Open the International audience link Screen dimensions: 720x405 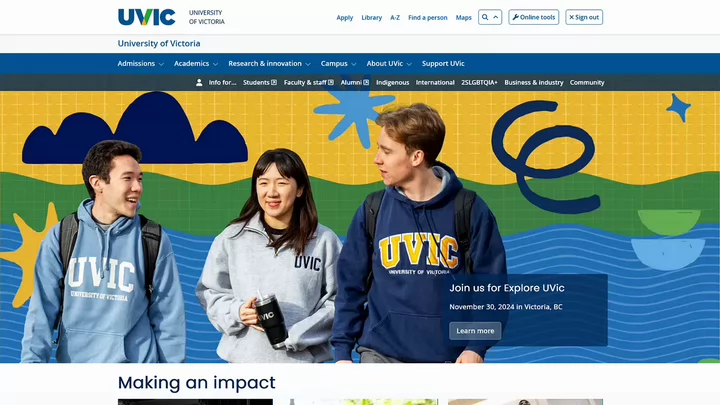tap(435, 83)
